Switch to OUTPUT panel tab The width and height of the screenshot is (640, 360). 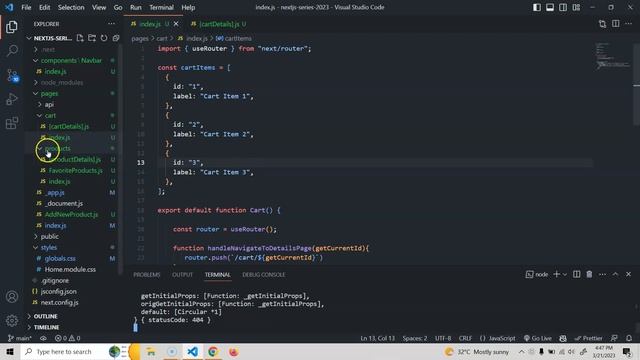point(182,274)
